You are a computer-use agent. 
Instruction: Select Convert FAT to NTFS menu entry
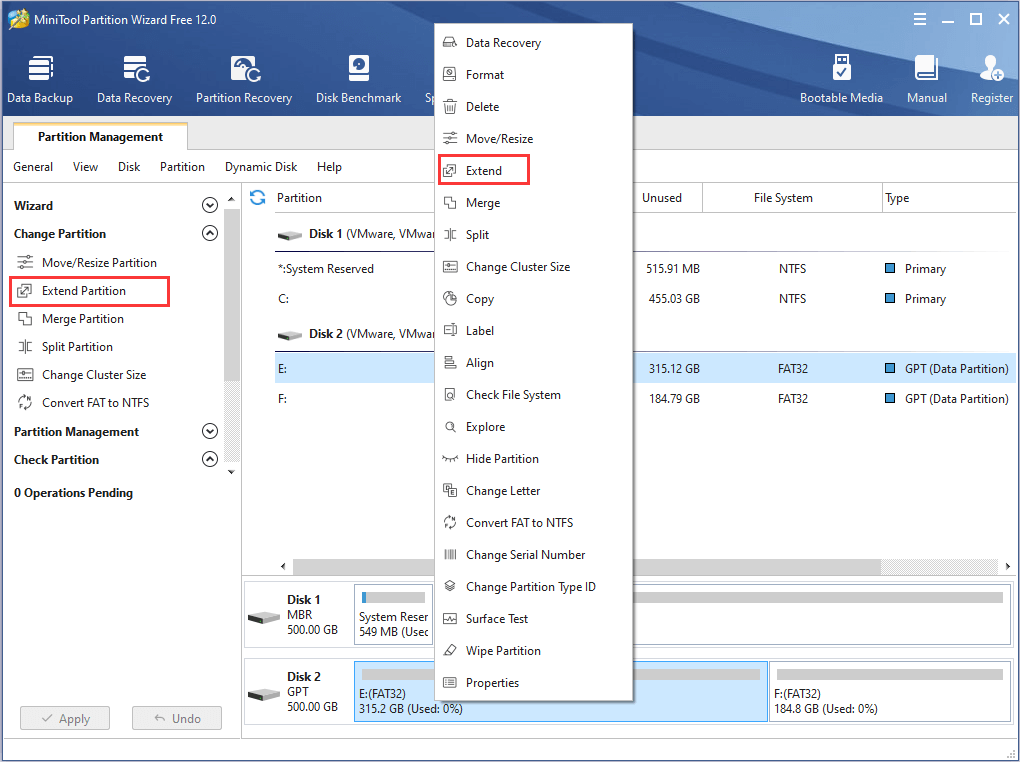click(x=533, y=523)
